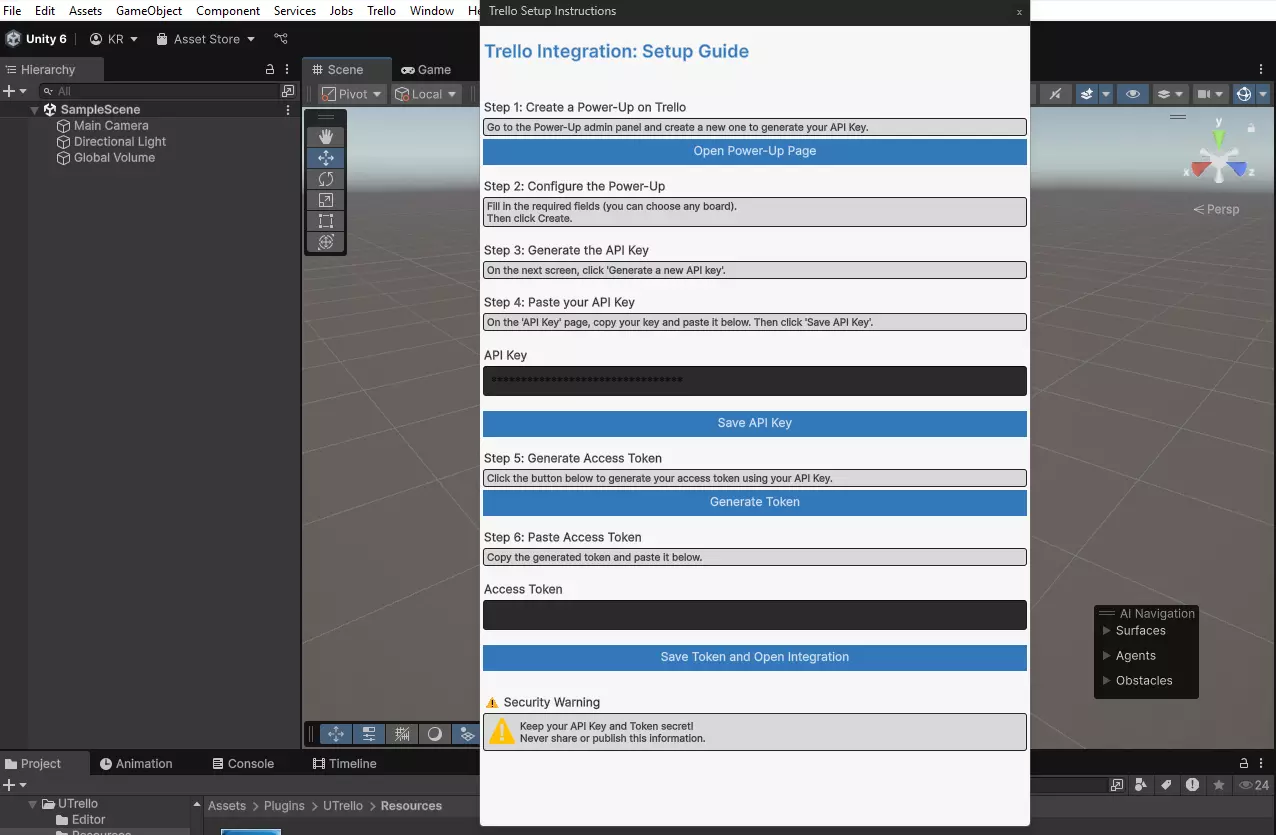Click Open Power-Up Page button

pyautogui.click(x=755, y=151)
